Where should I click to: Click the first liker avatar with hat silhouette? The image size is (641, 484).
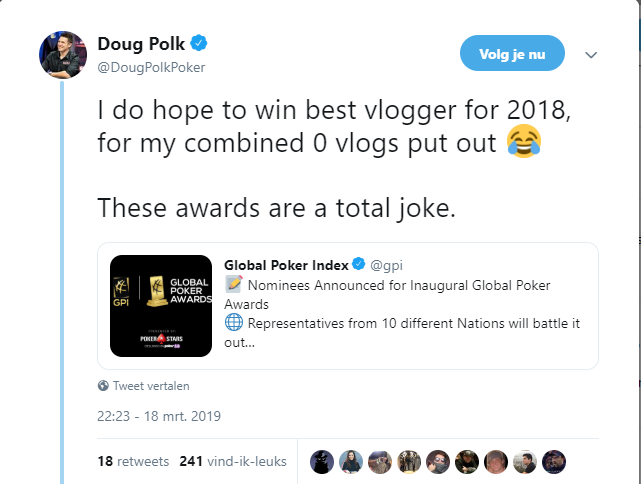(322, 462)
